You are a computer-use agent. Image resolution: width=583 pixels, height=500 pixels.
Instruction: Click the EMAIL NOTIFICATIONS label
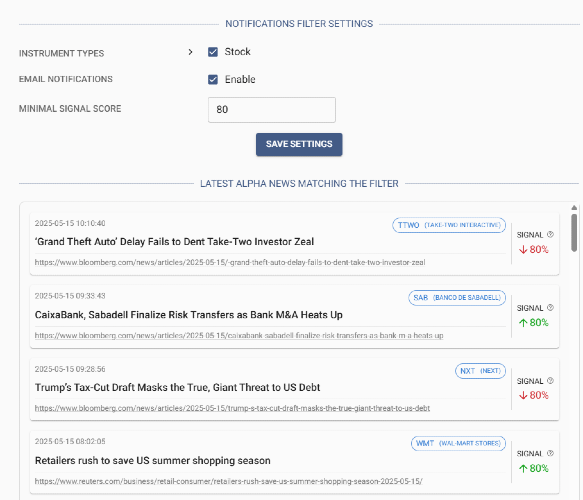click(x=66, y=79)
